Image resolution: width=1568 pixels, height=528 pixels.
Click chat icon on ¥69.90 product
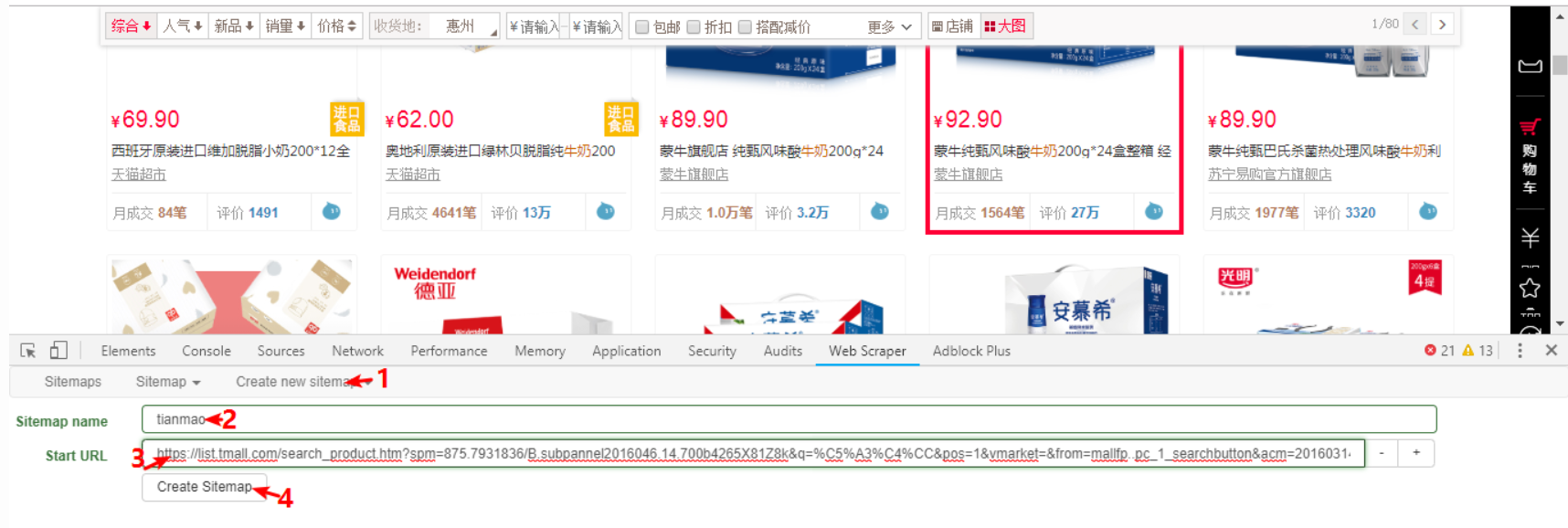pos(332,212)
